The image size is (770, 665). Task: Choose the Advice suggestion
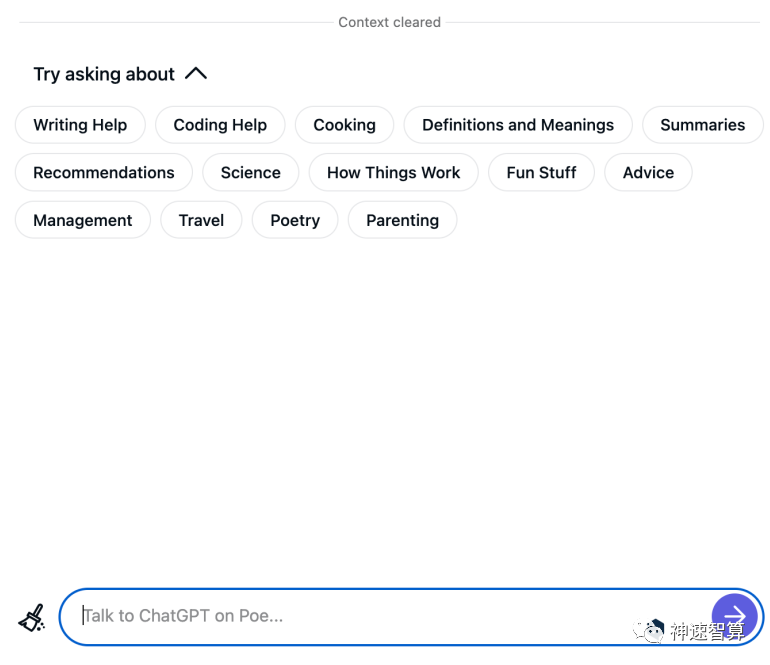tap(648, 172)
